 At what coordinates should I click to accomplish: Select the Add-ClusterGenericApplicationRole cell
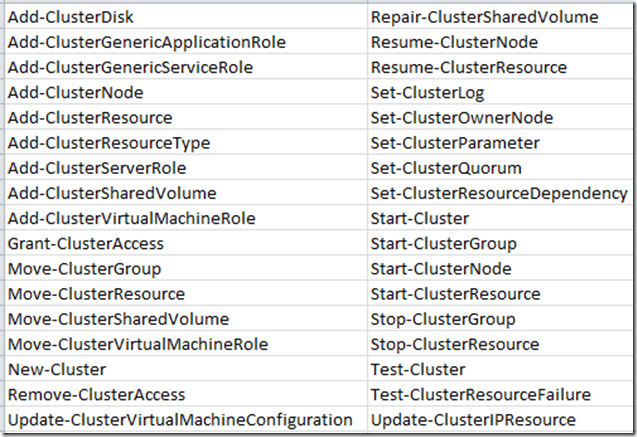[146, 42]
